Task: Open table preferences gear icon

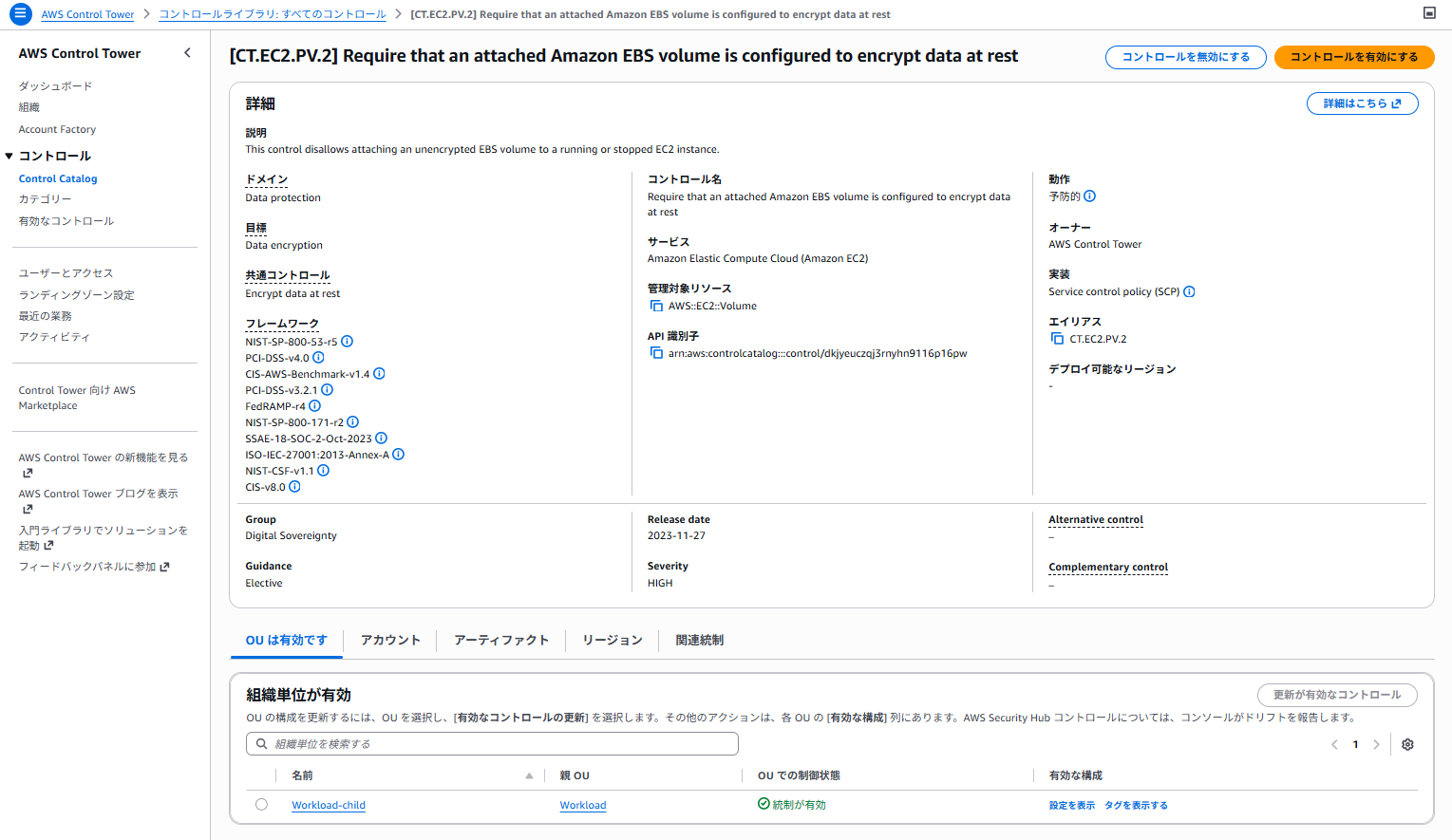Action: [x=1407, y=745]
